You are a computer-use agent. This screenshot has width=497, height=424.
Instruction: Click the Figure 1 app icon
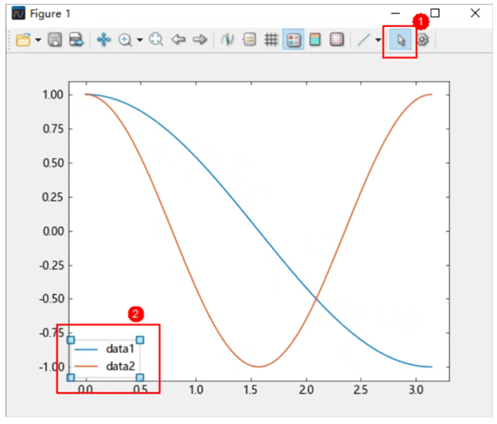coord(18,14)
